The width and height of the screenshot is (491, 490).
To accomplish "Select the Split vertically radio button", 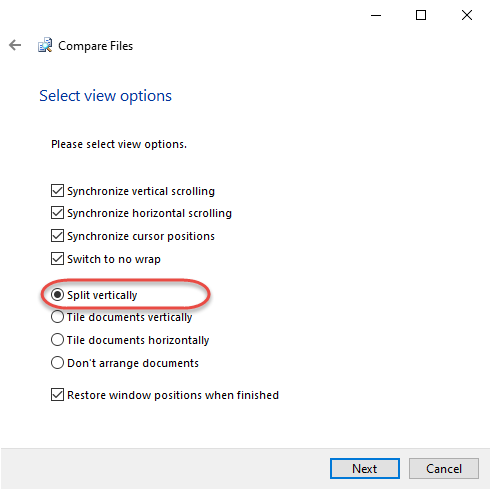I will coord(57,295).
